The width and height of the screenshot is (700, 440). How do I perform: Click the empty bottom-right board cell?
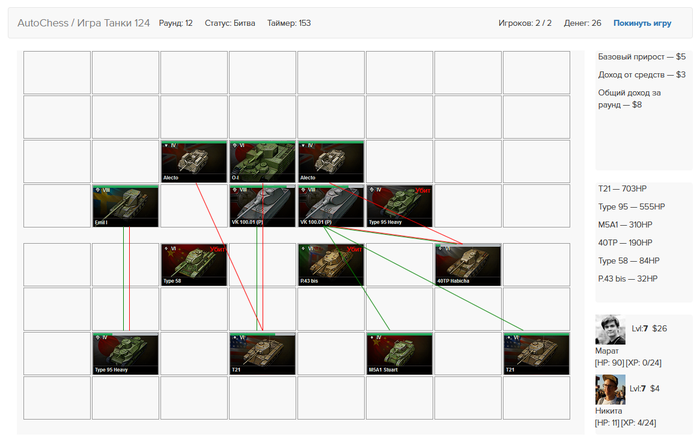[x=537, y=398]
